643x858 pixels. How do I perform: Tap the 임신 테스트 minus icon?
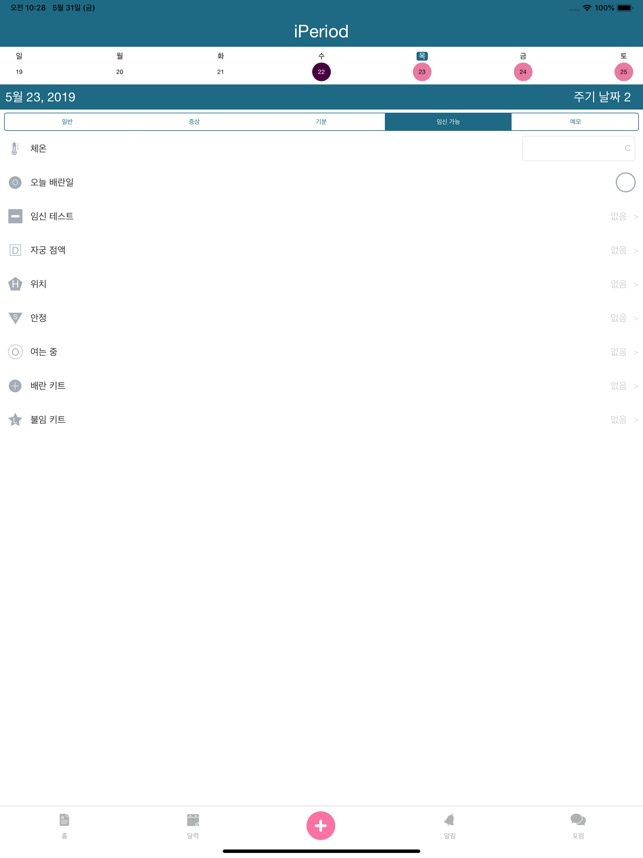[15, 216]
